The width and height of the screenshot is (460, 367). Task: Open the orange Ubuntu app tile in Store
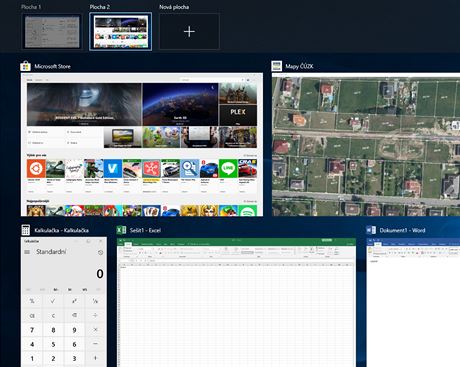click(36, 168)
